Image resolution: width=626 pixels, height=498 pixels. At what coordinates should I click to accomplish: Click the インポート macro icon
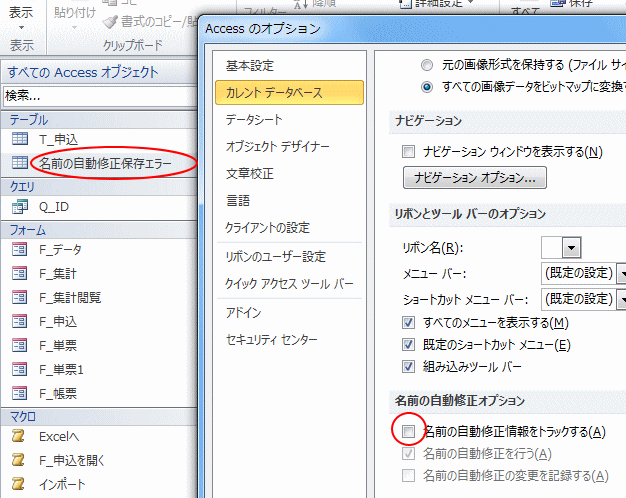18,484
